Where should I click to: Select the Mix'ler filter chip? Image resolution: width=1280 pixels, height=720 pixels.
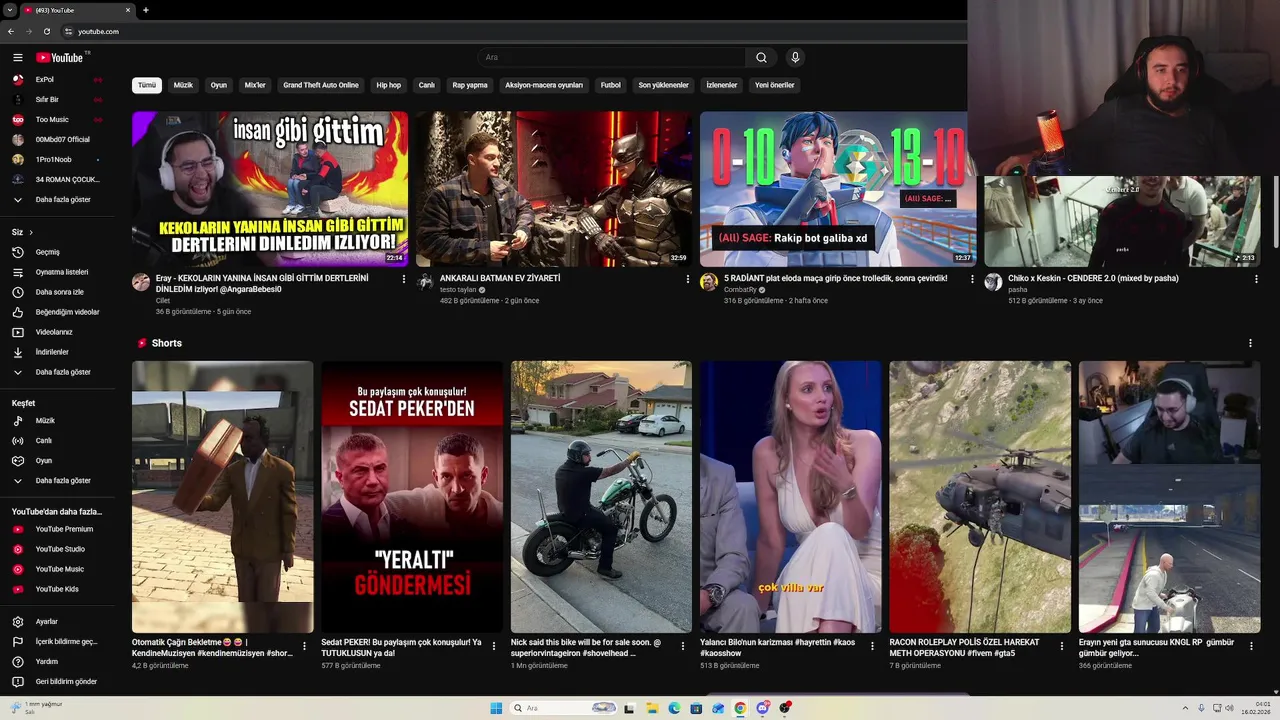point(255,85)
